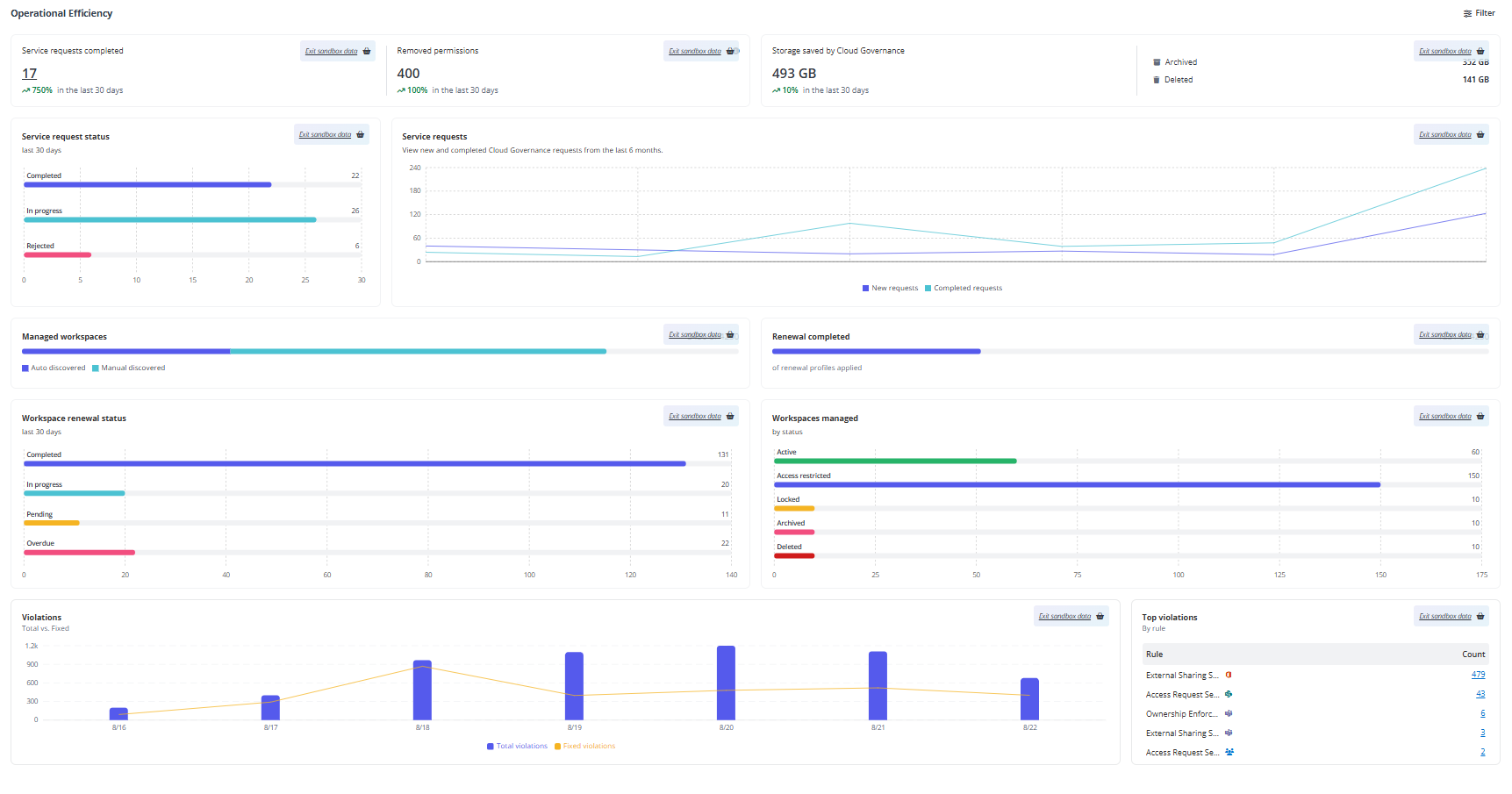1512x794 pixels.
Task: Open the 17 service requests completed link
Action: tap(29, 74)
